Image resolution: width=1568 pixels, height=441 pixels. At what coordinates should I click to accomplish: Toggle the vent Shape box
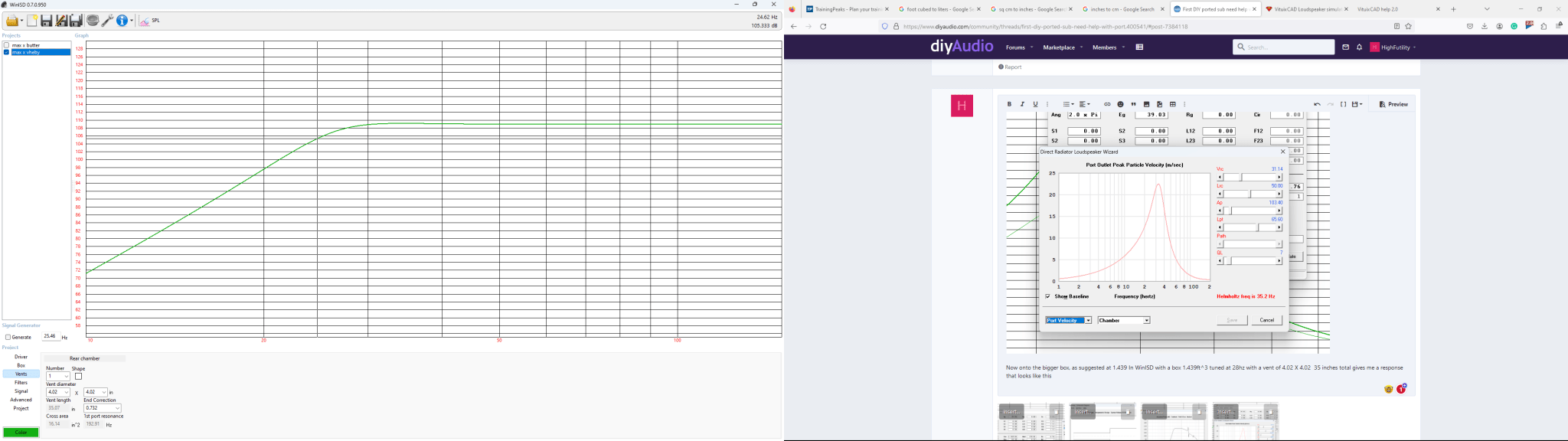pos(78,377)
